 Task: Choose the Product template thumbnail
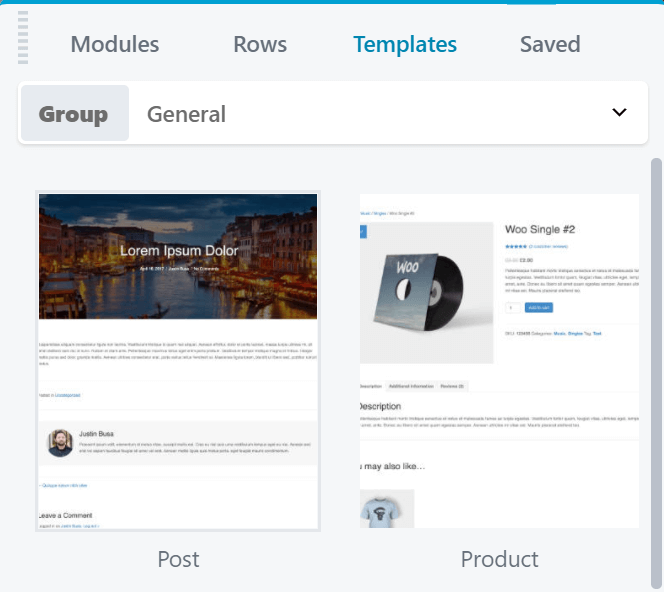(499, 361)
